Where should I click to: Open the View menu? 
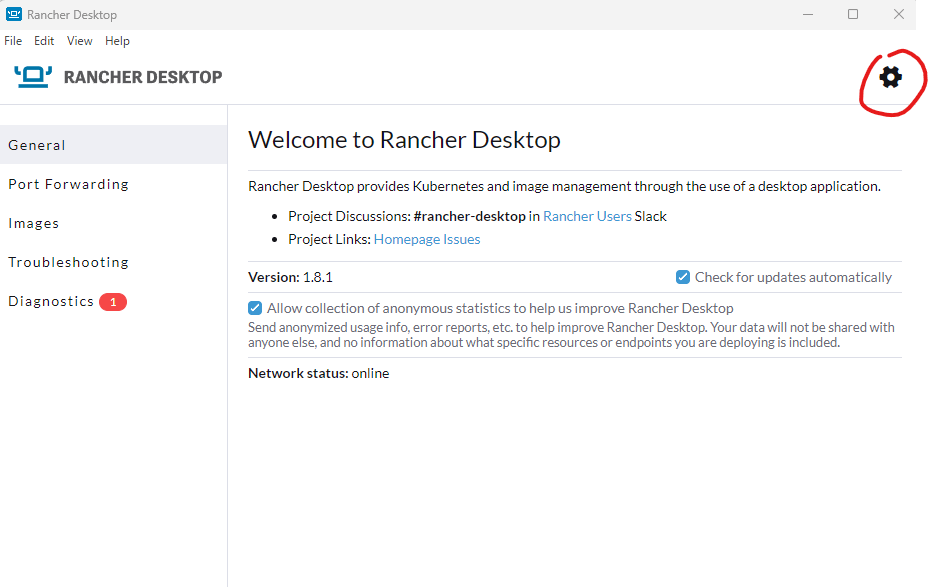[79, 41]
